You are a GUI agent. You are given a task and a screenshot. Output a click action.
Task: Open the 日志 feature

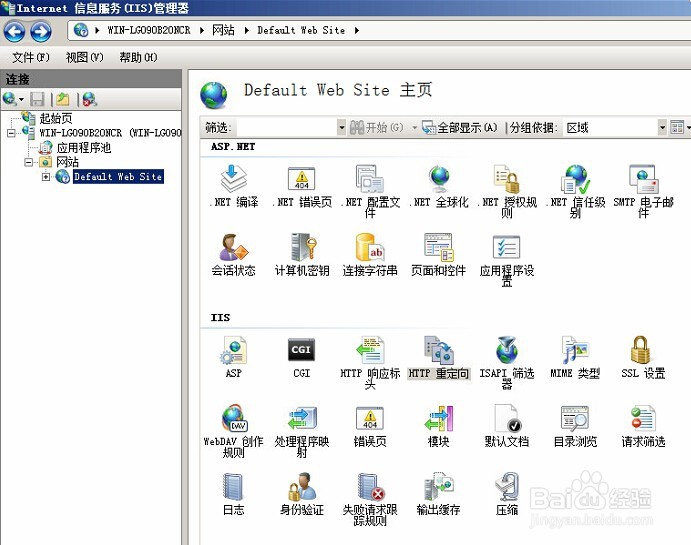pyautogui.click(x=234, y=494)
